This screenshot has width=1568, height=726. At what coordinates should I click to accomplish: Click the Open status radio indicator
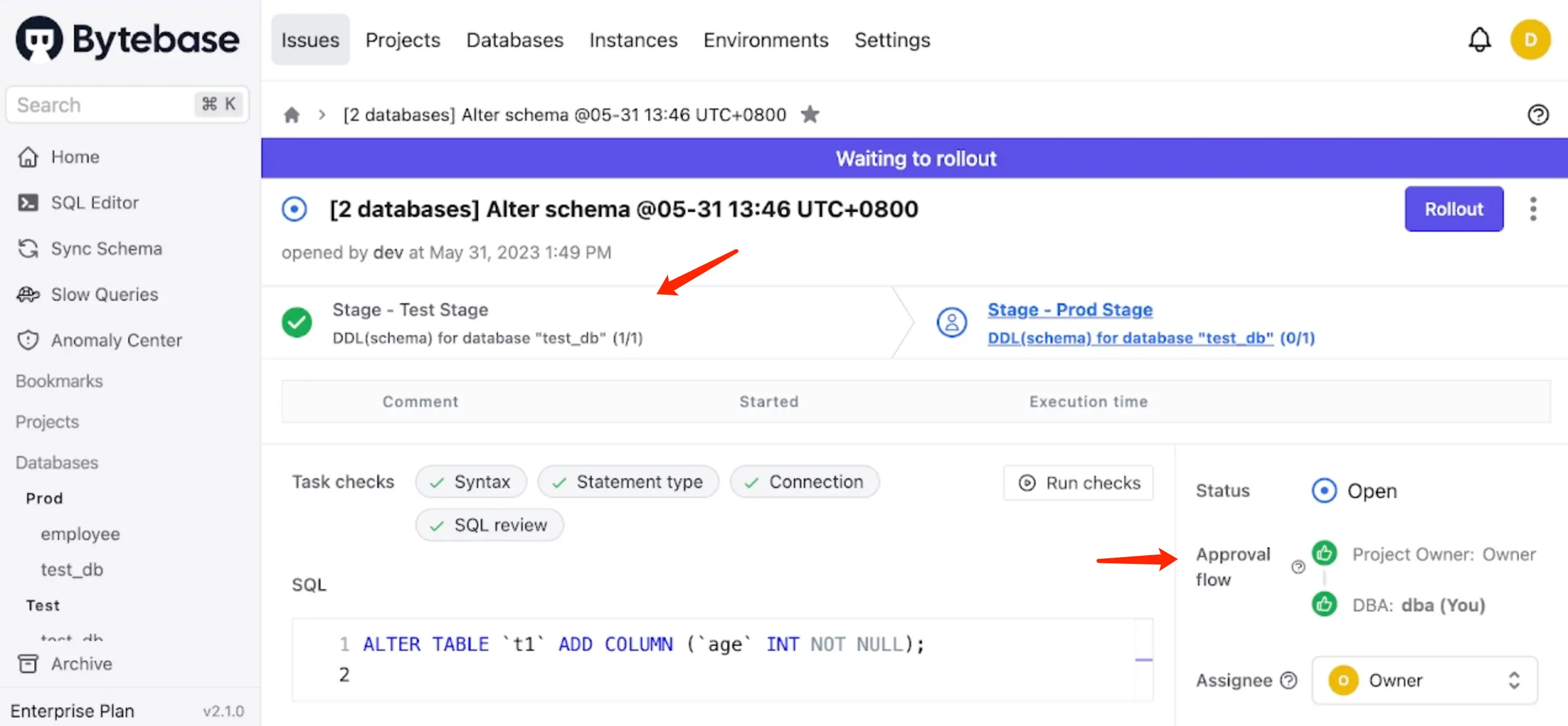coord(1323,491)
